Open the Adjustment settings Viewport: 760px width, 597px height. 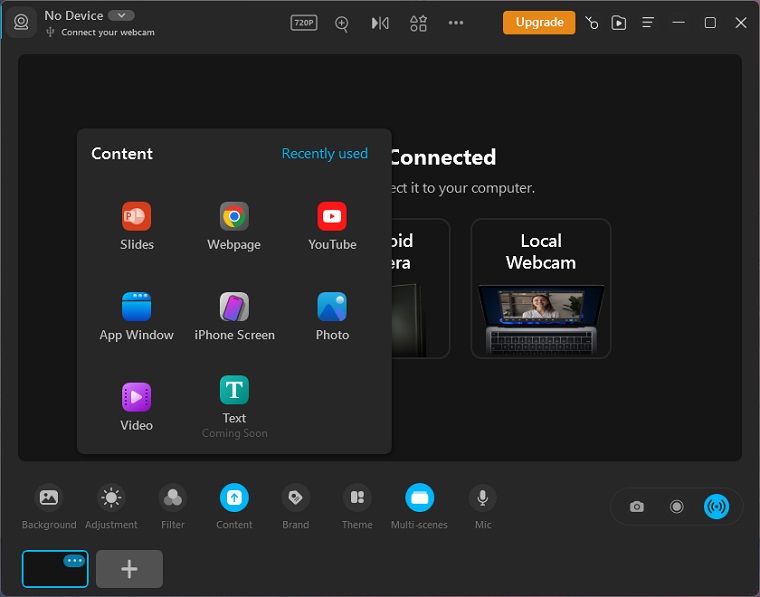[111, 506]
